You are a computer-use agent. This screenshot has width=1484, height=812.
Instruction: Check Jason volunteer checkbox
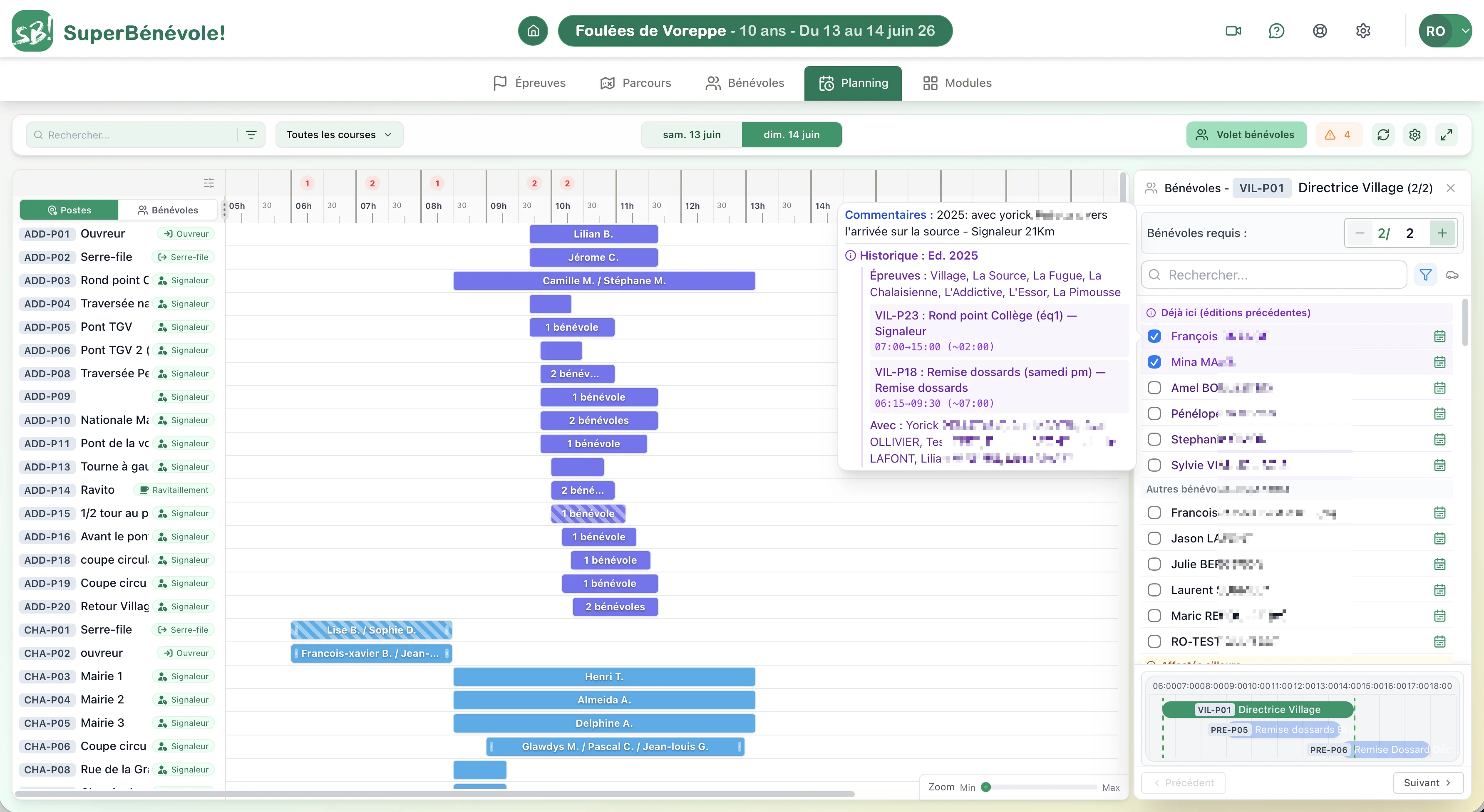1154,538
